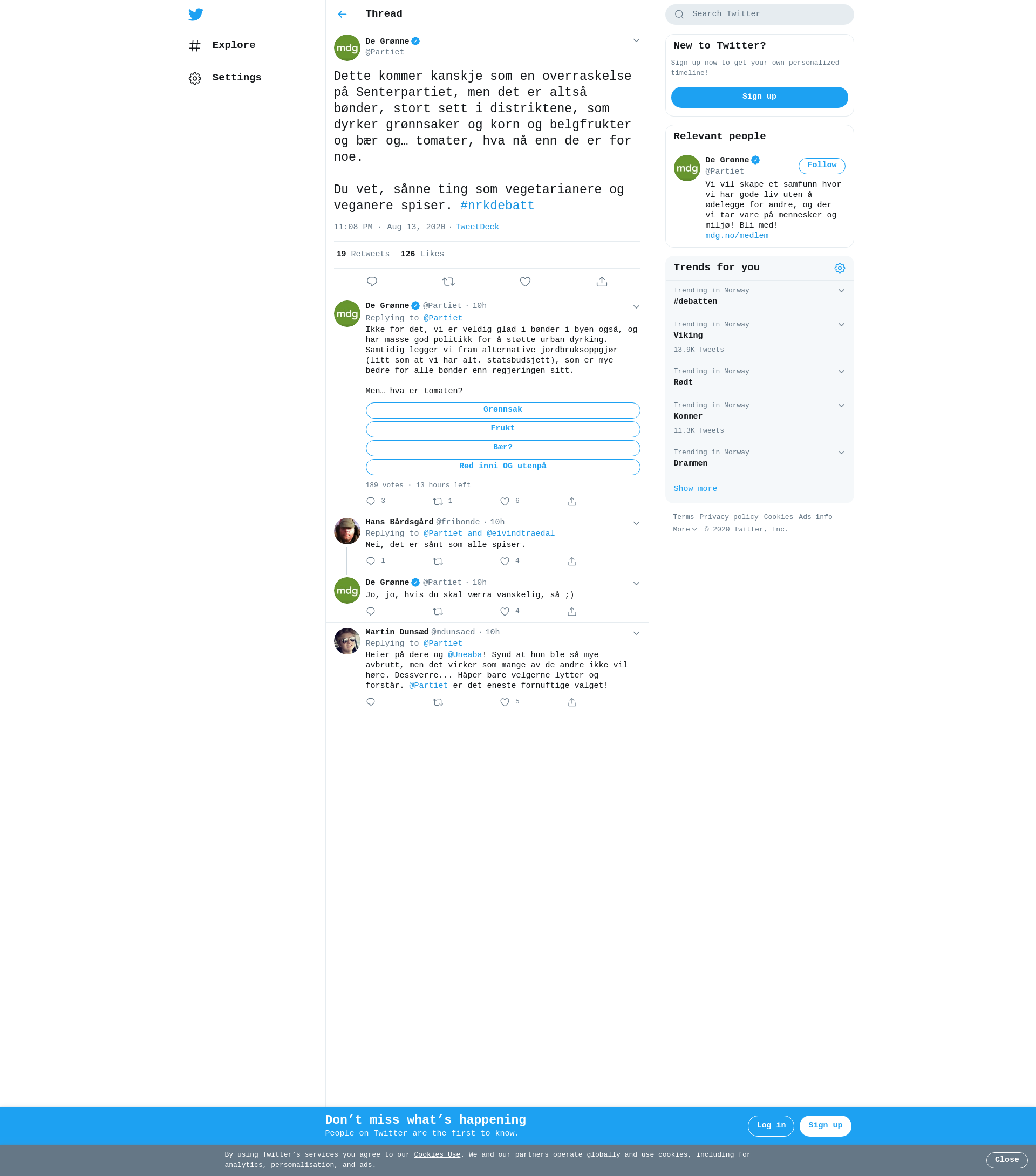Go back using the Thread arrow
Screen dimensions: 1036x1176
pos(343,15)
